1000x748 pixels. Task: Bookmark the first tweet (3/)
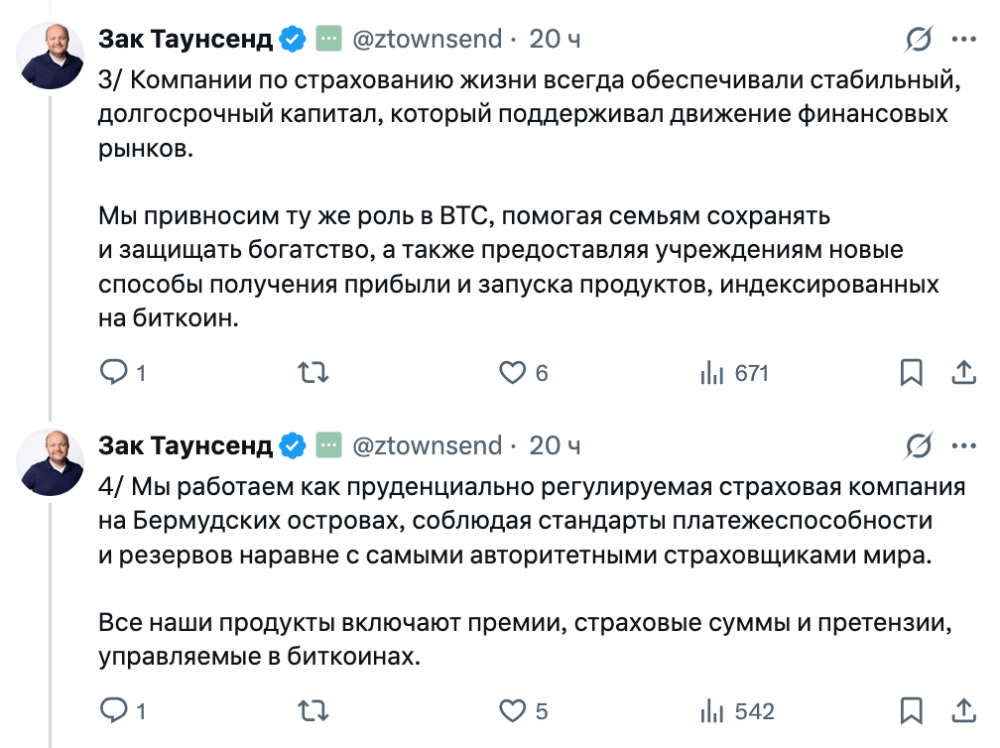(x=910, y=373)
